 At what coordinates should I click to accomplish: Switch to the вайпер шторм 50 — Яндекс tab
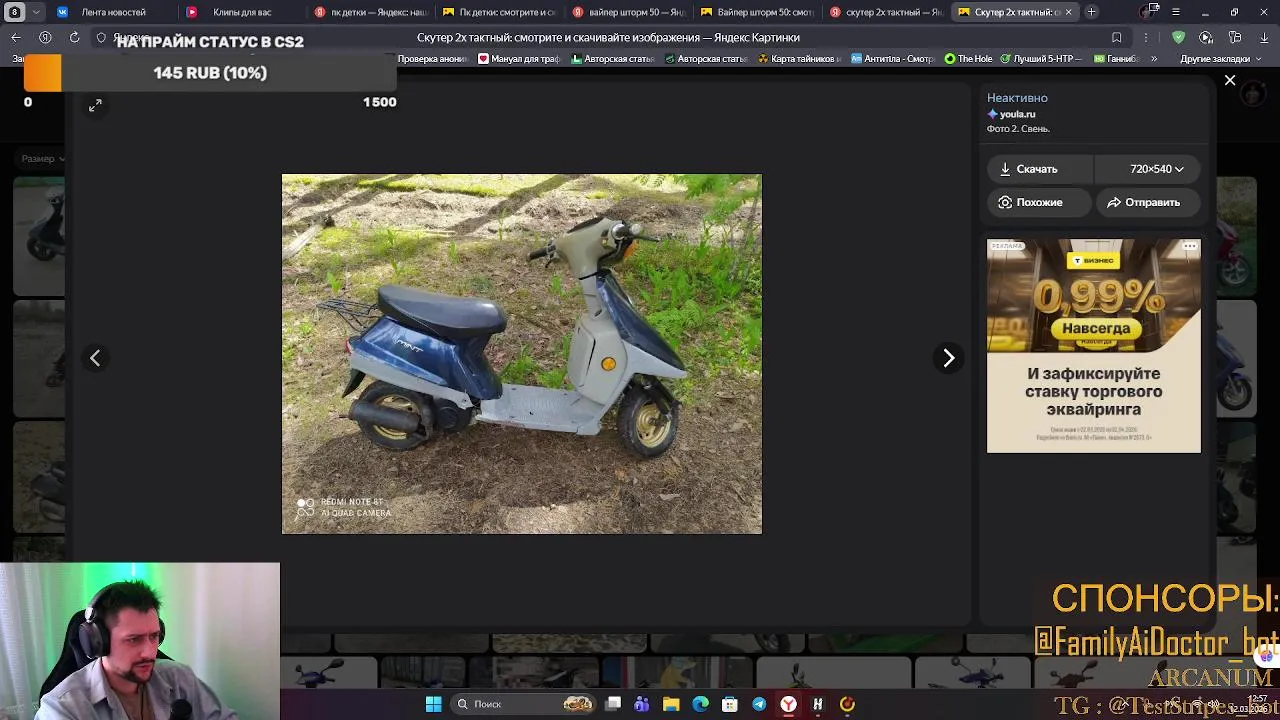pyautogui.click(x=628, y=12)
